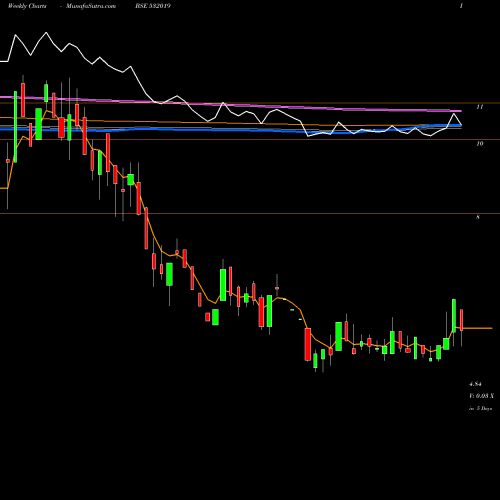Click the 'MunafaSutra.com' header label

91,6
